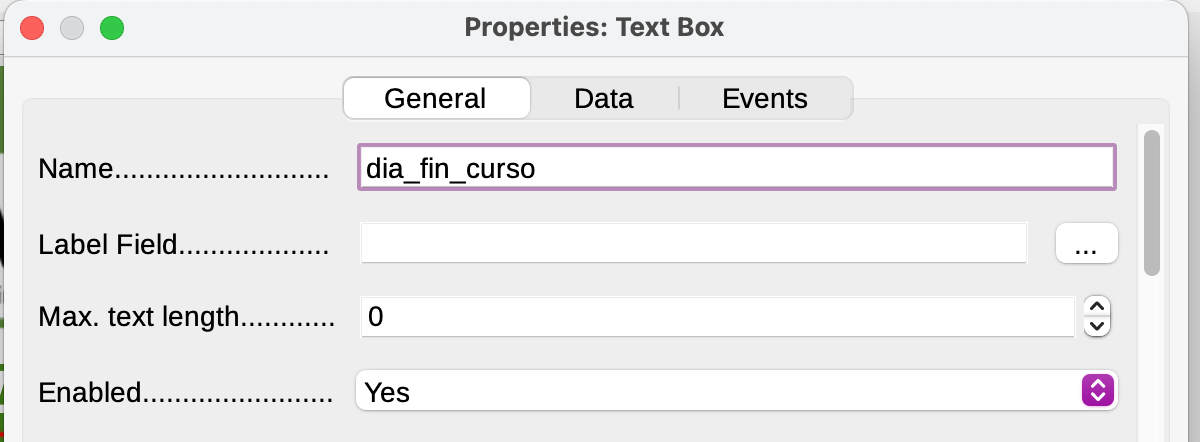Screen dimensions: 1200x442
Task: Open the Data tab
Action: pyautogui.click(x=603, y=98)
